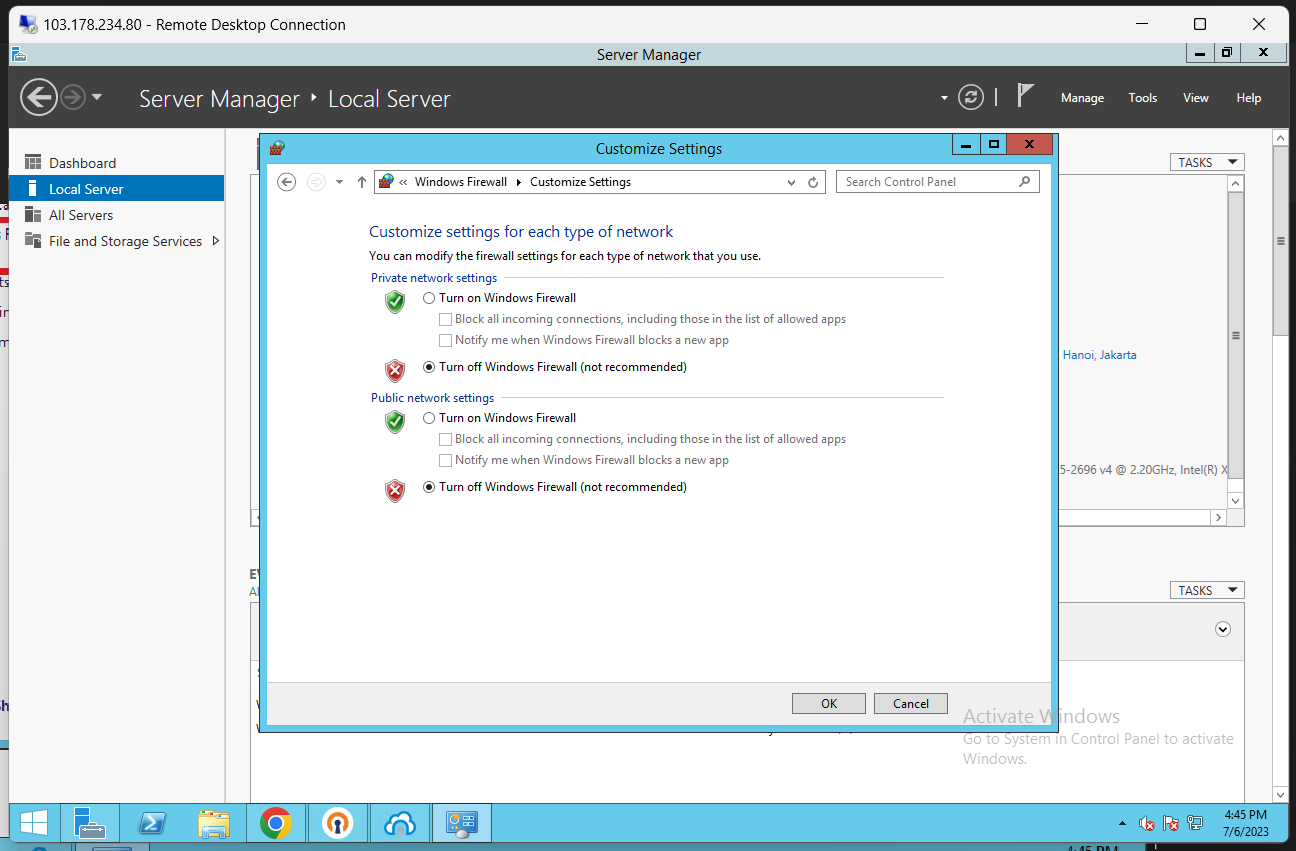Launch PowerShell from the taskbar
Image resolution: width=1296 pixels, height=851 pixels.
coord(152,823)
